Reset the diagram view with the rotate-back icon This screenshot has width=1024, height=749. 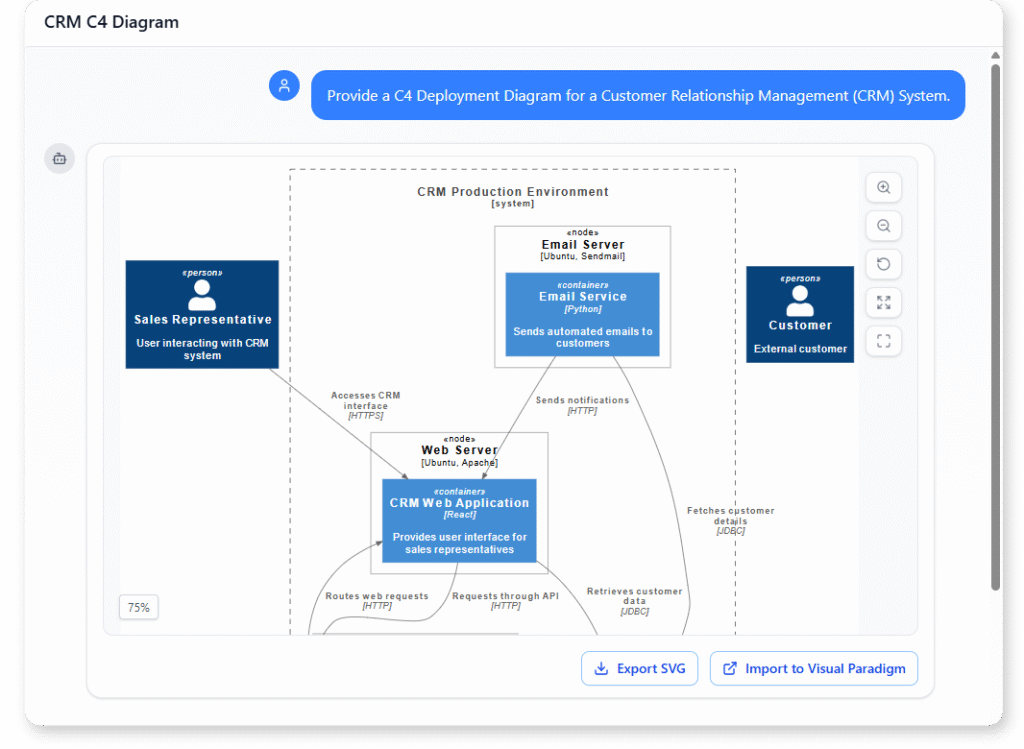coord(883,264)
